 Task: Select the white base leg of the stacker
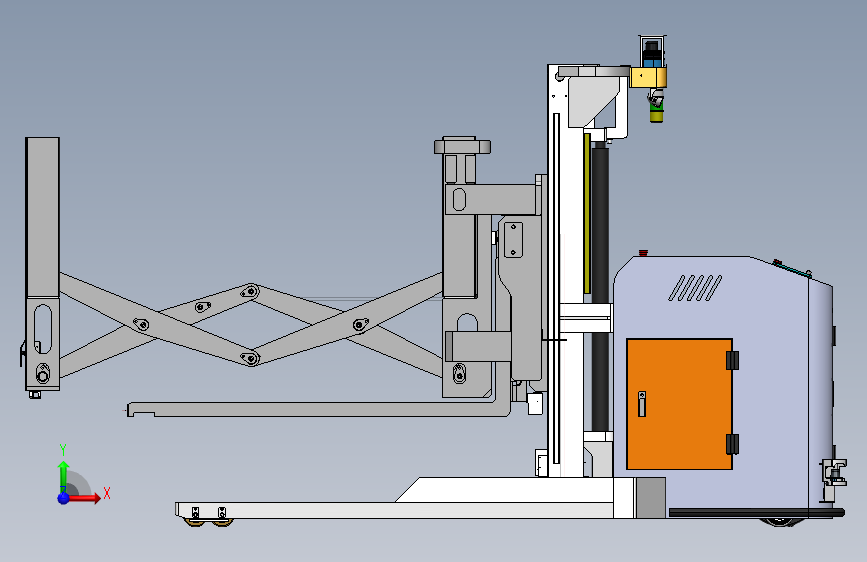[x=394, y=510]
